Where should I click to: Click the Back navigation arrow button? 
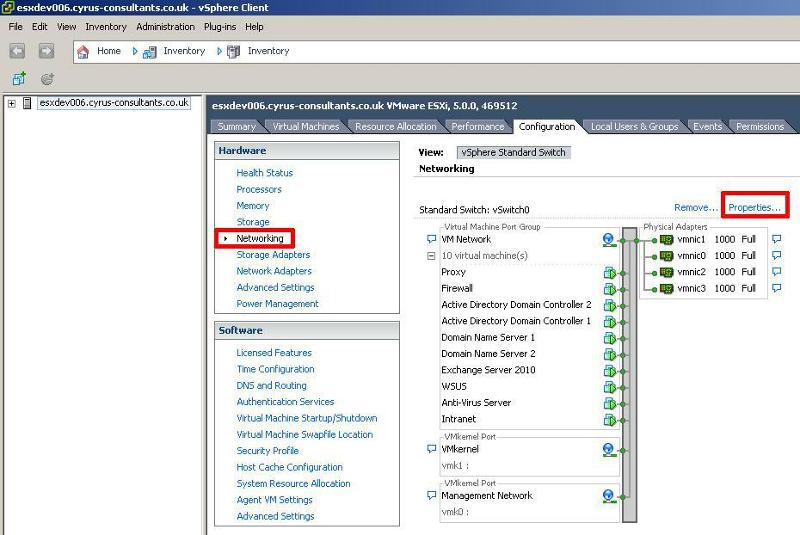(x=17, y=51)
